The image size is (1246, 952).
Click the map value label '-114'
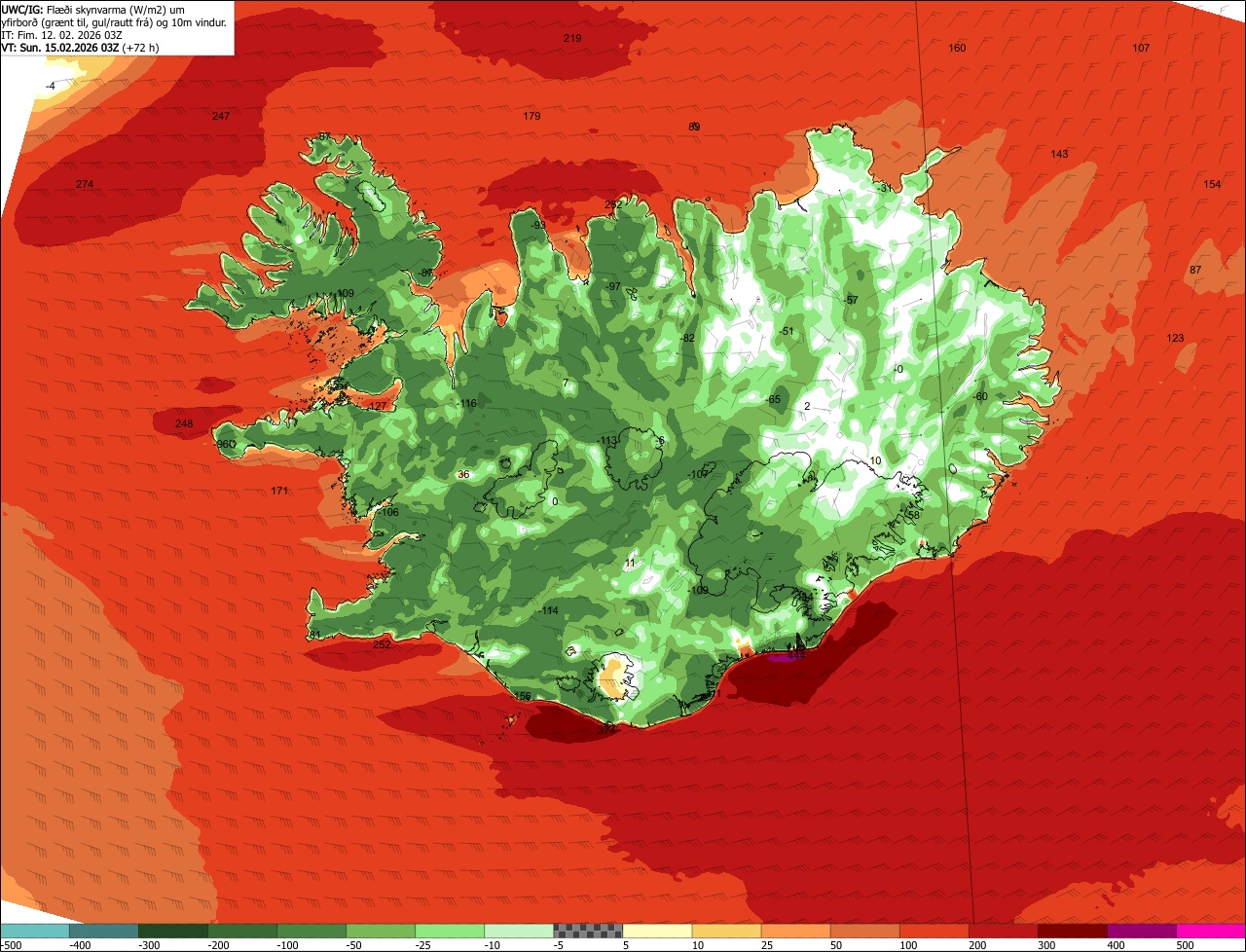(549, 610)
